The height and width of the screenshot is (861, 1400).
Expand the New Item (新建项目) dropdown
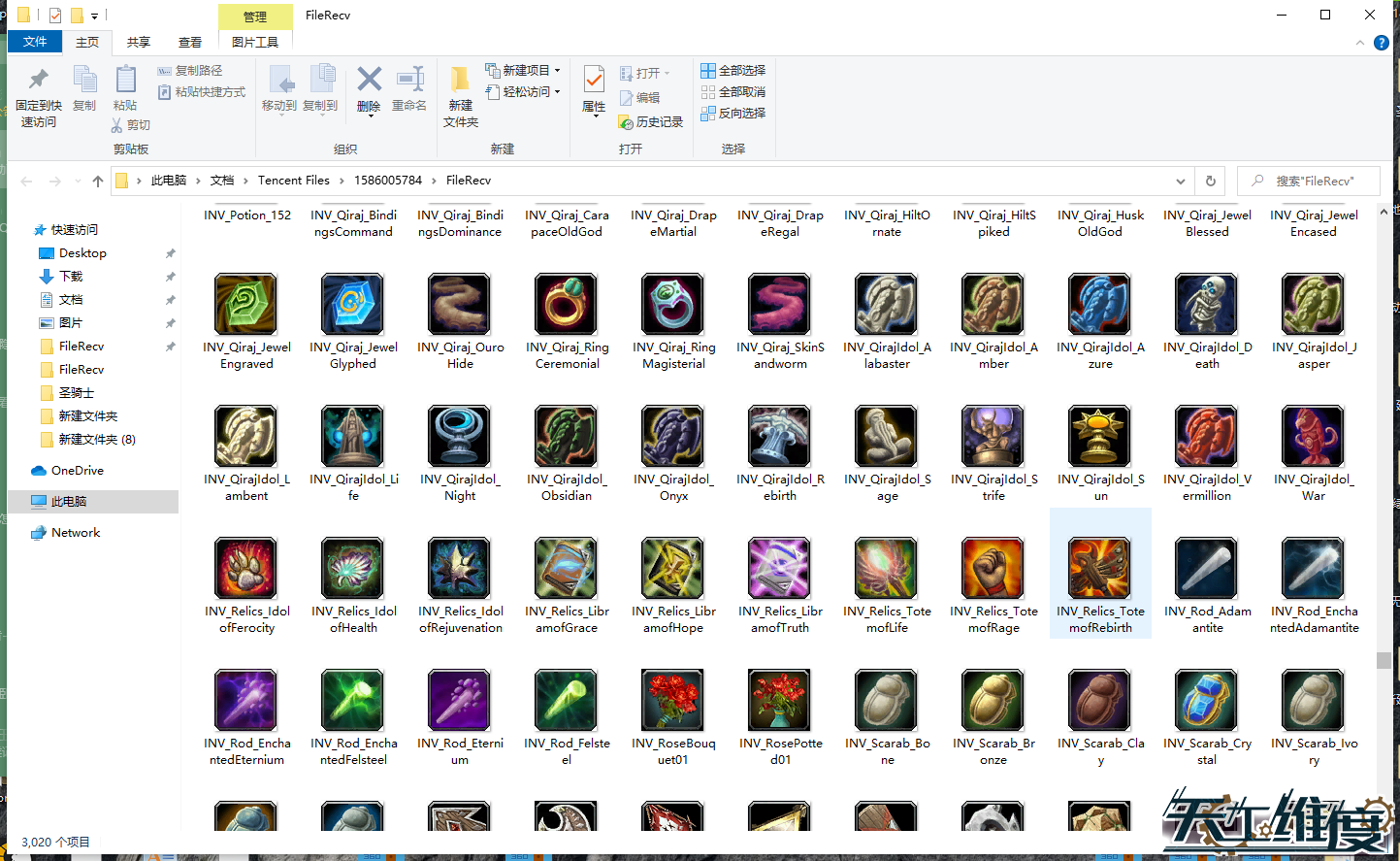click(557, 71)
